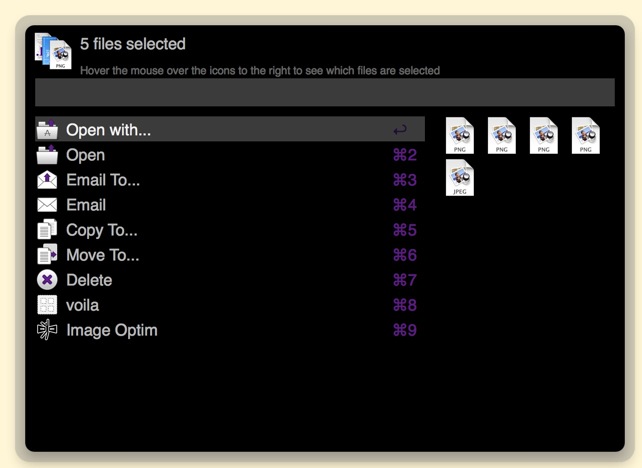
Task: Focus the grey search input field
Action: coord(325,92)
